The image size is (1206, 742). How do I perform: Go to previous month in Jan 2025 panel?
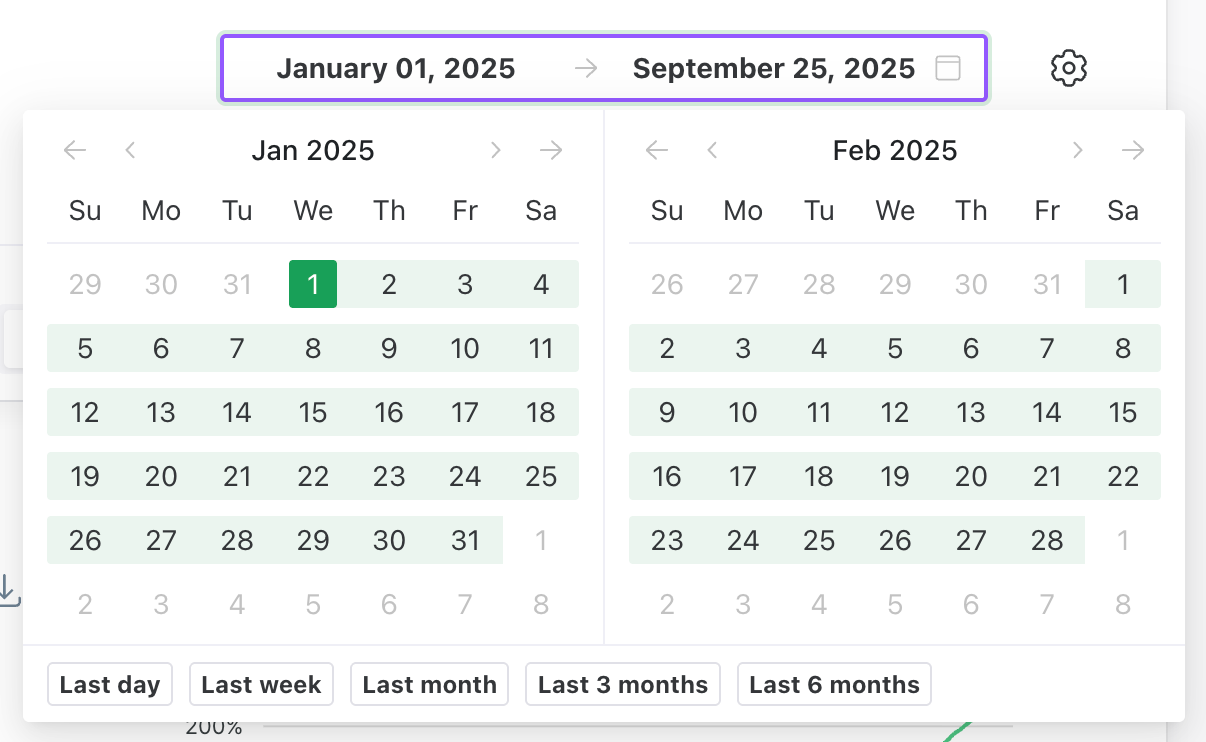130,151
